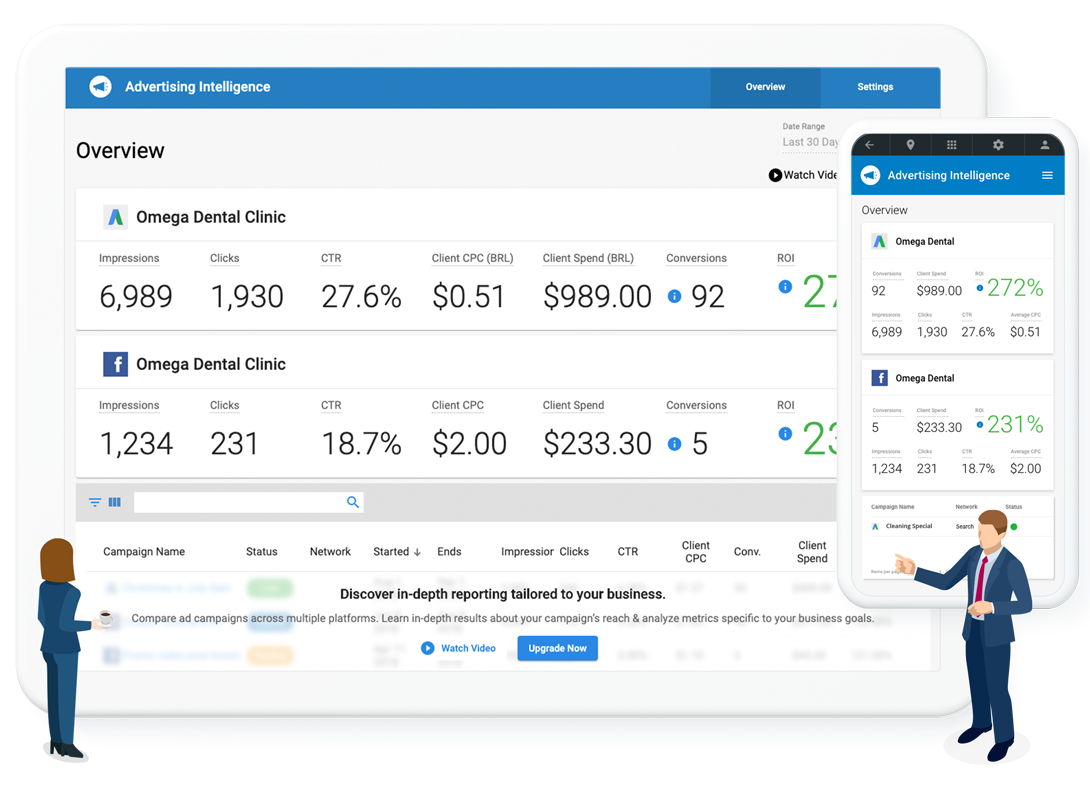
Task: Sort by the Client Spend column header
Action: pos(812,552)
